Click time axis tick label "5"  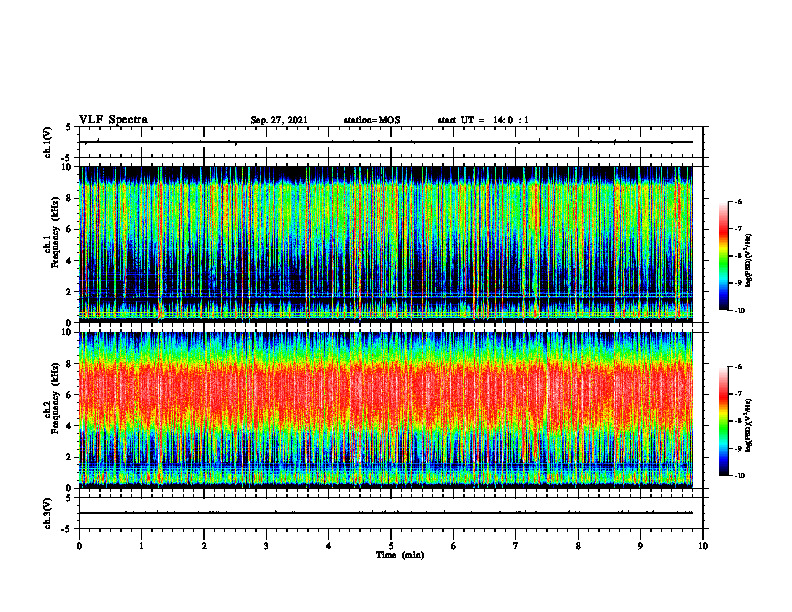click(391, 546)
